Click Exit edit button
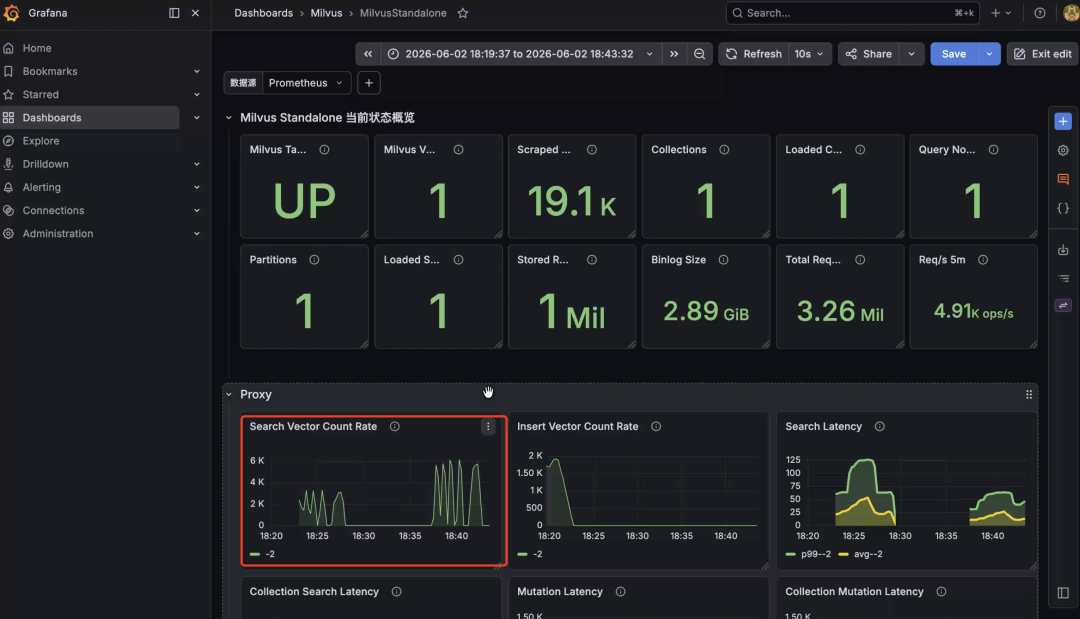Screen dimensions: 1080x619 coord(1043,54)
